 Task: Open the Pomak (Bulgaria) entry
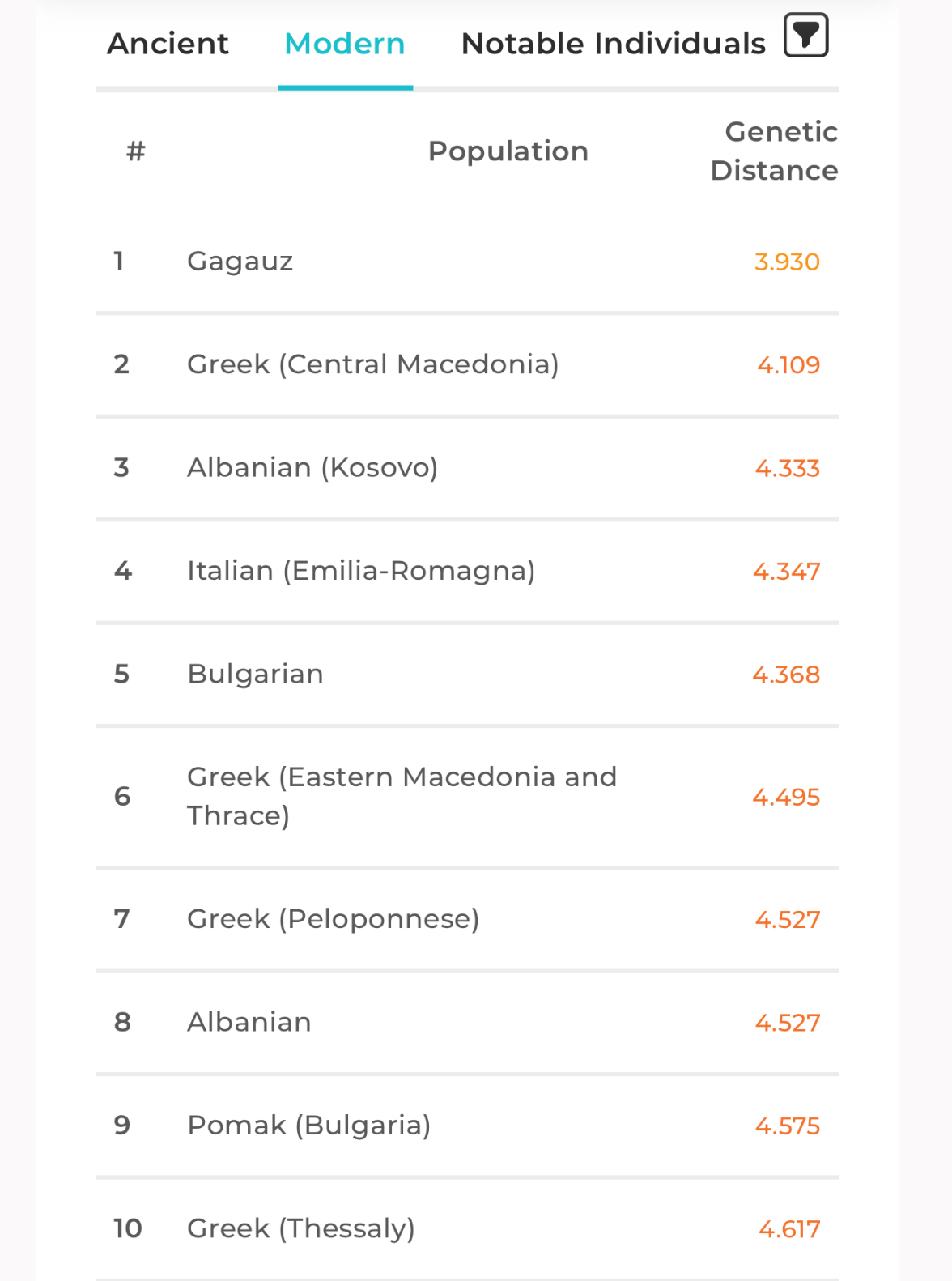[x=308, y=1125]
